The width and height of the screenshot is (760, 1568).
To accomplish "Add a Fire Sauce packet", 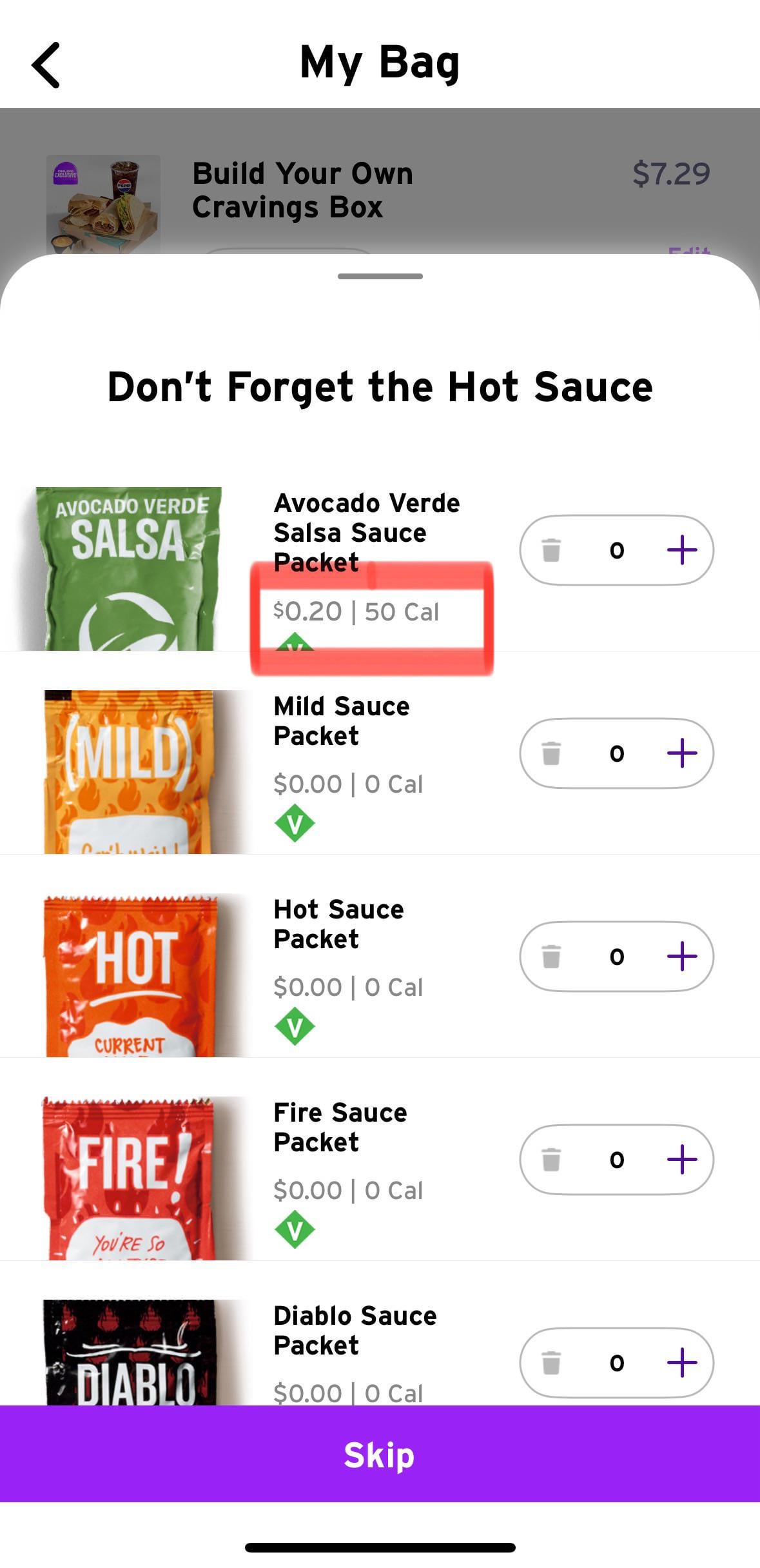I will pyautogui.click(x=681, y=1160).
